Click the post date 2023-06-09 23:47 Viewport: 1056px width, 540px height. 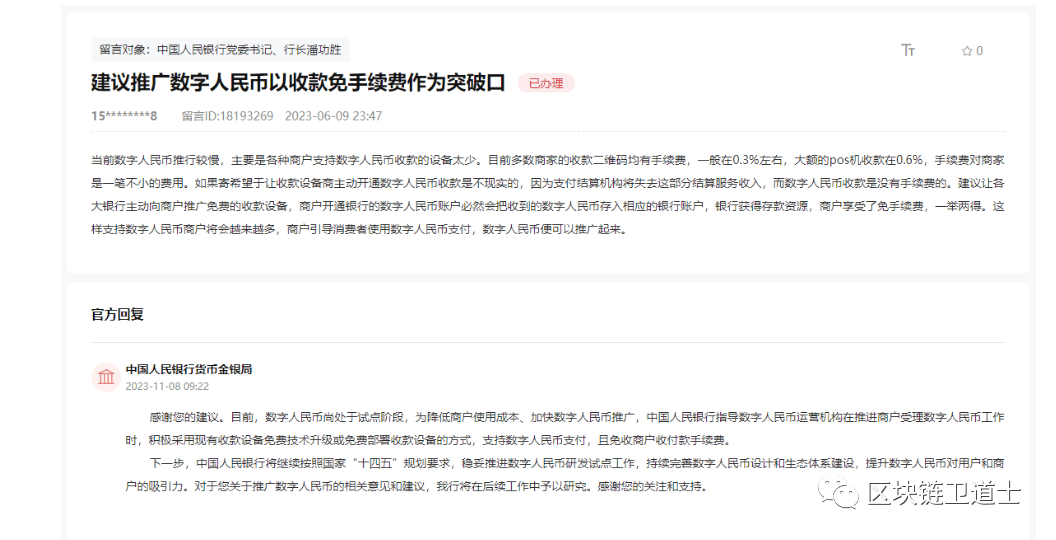coord(333,116)
